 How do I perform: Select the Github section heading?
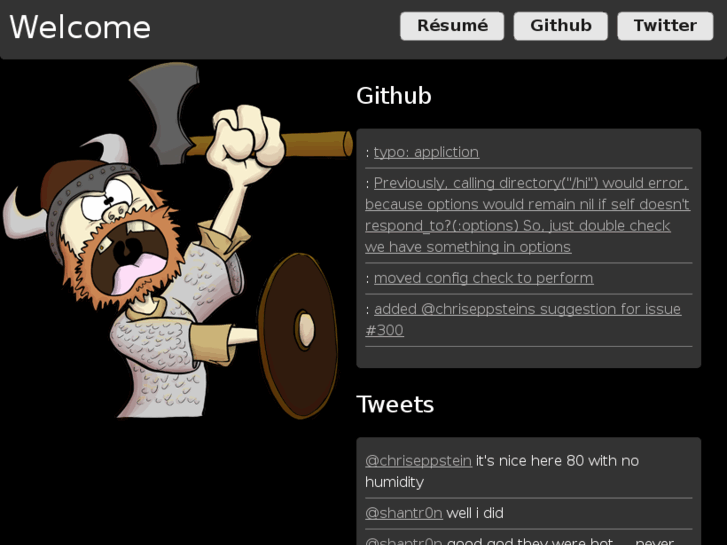394,96
